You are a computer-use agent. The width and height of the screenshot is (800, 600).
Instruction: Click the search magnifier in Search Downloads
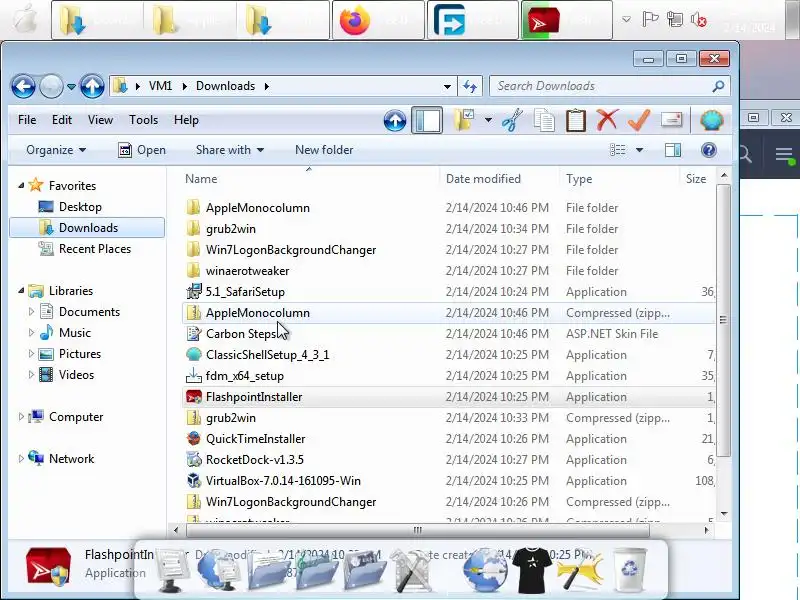[718, 86]
